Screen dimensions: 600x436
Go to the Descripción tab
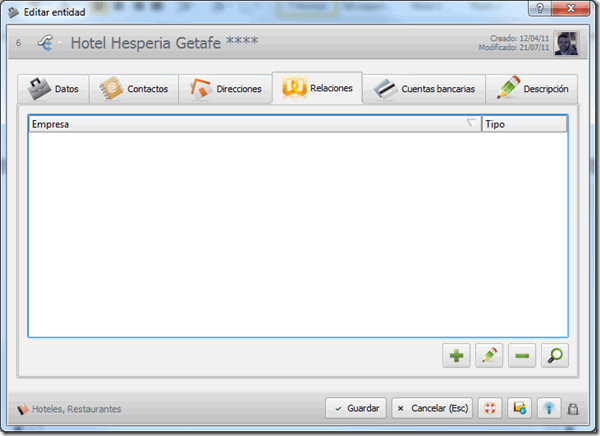click(x=532, y=89)
